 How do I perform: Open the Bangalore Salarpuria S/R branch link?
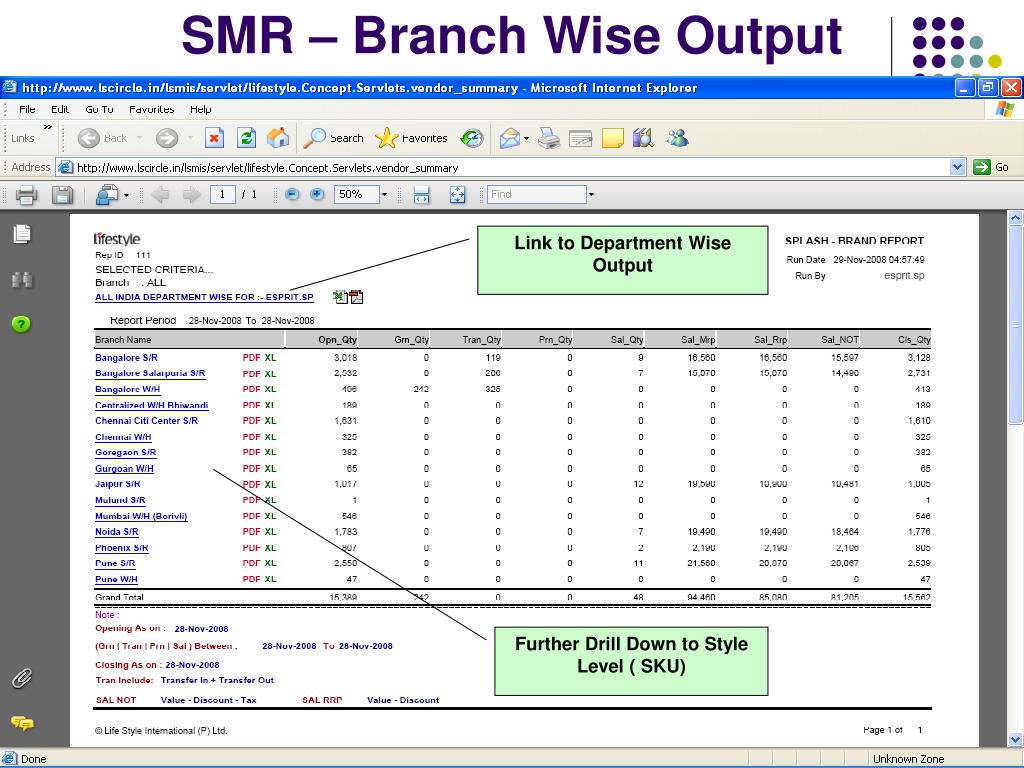[x=150, y=374]
